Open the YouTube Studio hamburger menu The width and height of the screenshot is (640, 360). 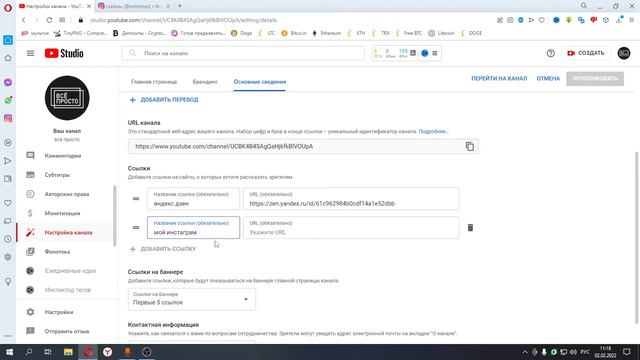click(30, 53)
